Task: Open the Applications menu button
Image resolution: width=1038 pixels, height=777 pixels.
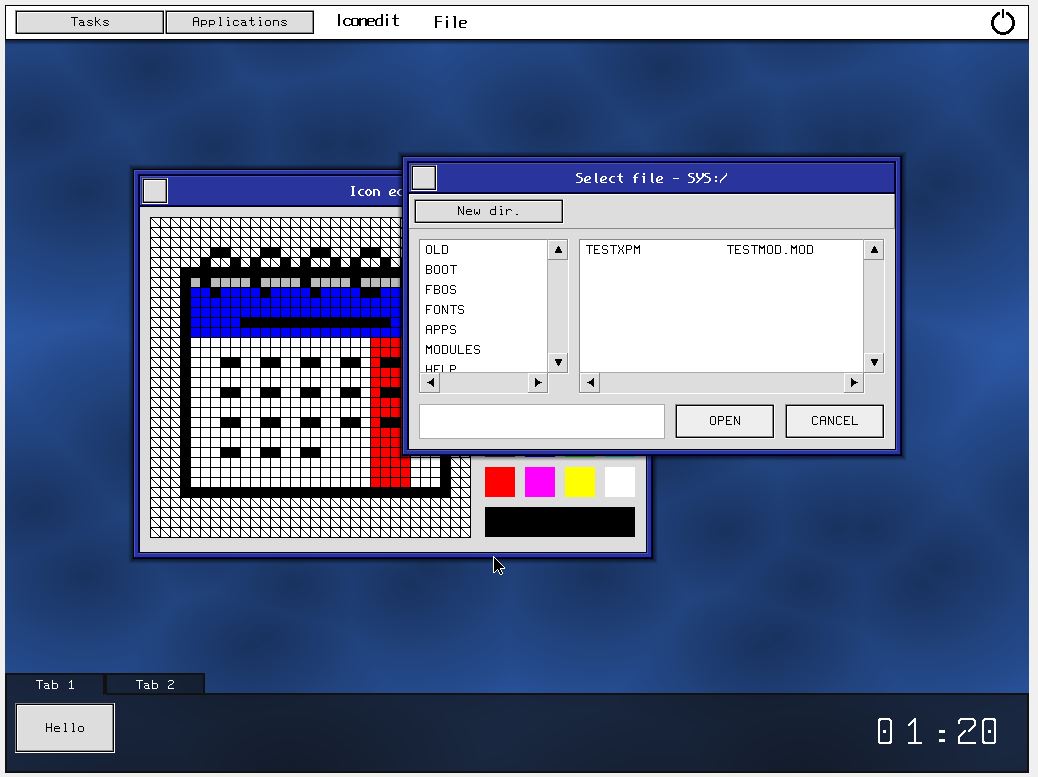Action: coord(240,22)
